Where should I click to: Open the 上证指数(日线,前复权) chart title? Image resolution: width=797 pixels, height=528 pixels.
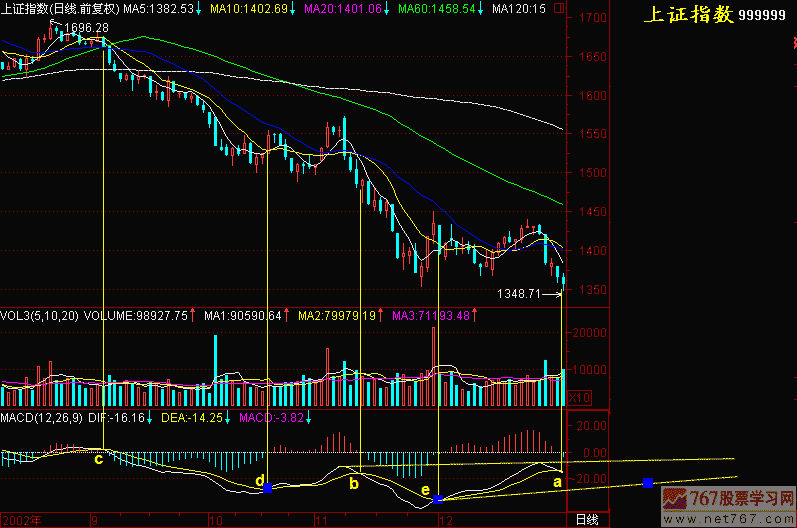pos(60,8)
